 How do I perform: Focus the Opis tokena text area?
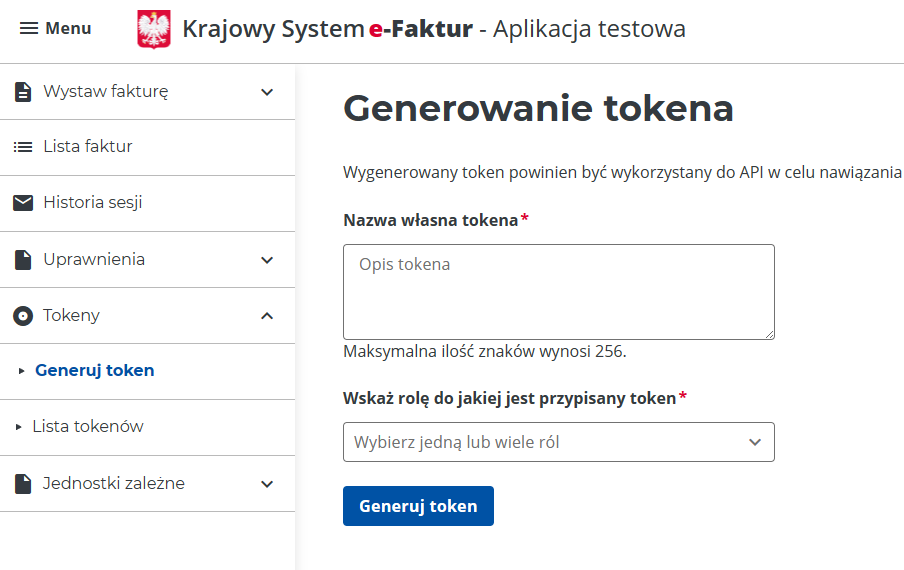(558, 291)
